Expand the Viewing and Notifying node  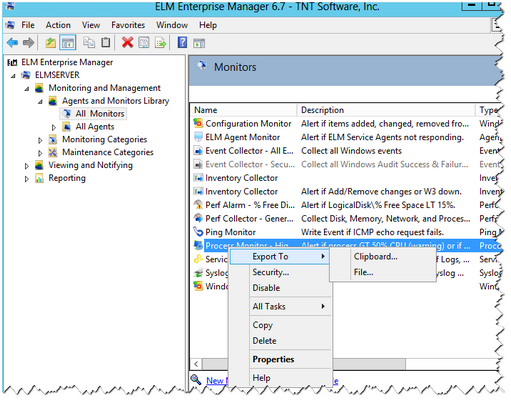coord(27,166)
